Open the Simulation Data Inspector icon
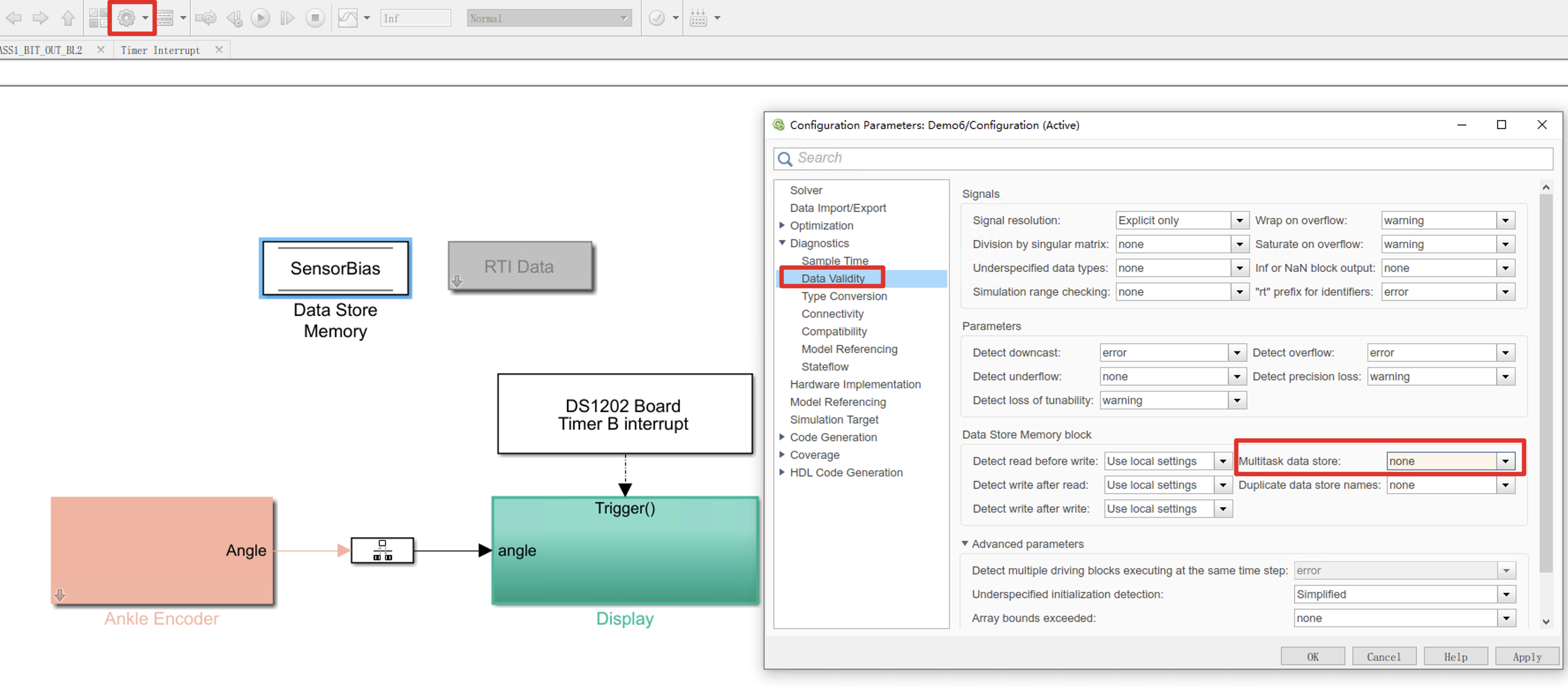 [x=347, y=18]
